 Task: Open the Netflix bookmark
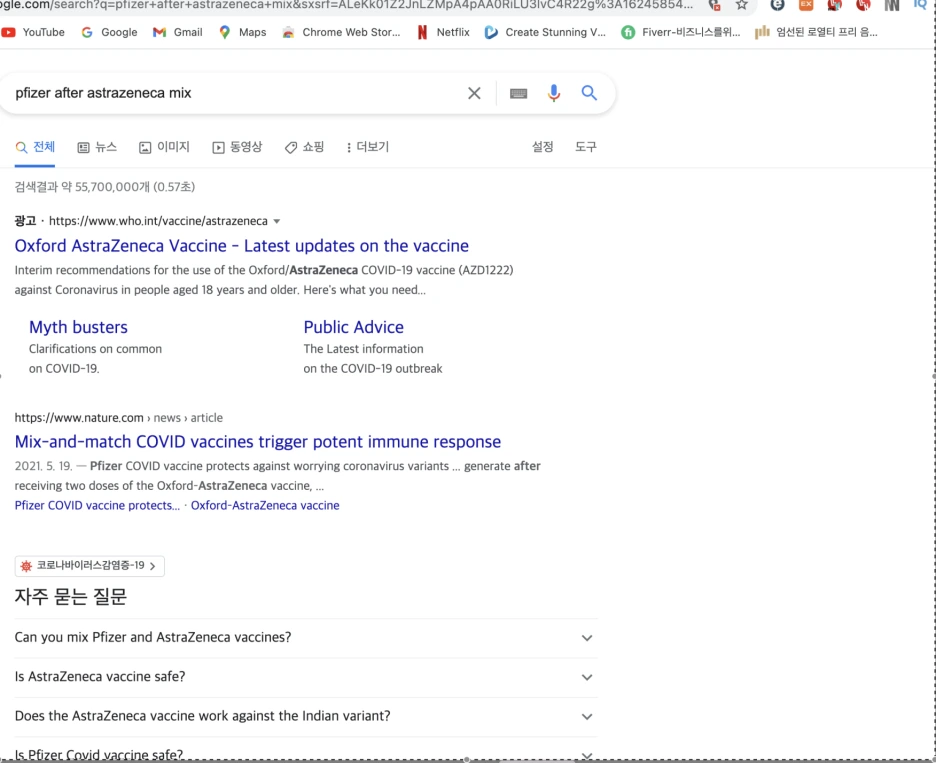444,32
